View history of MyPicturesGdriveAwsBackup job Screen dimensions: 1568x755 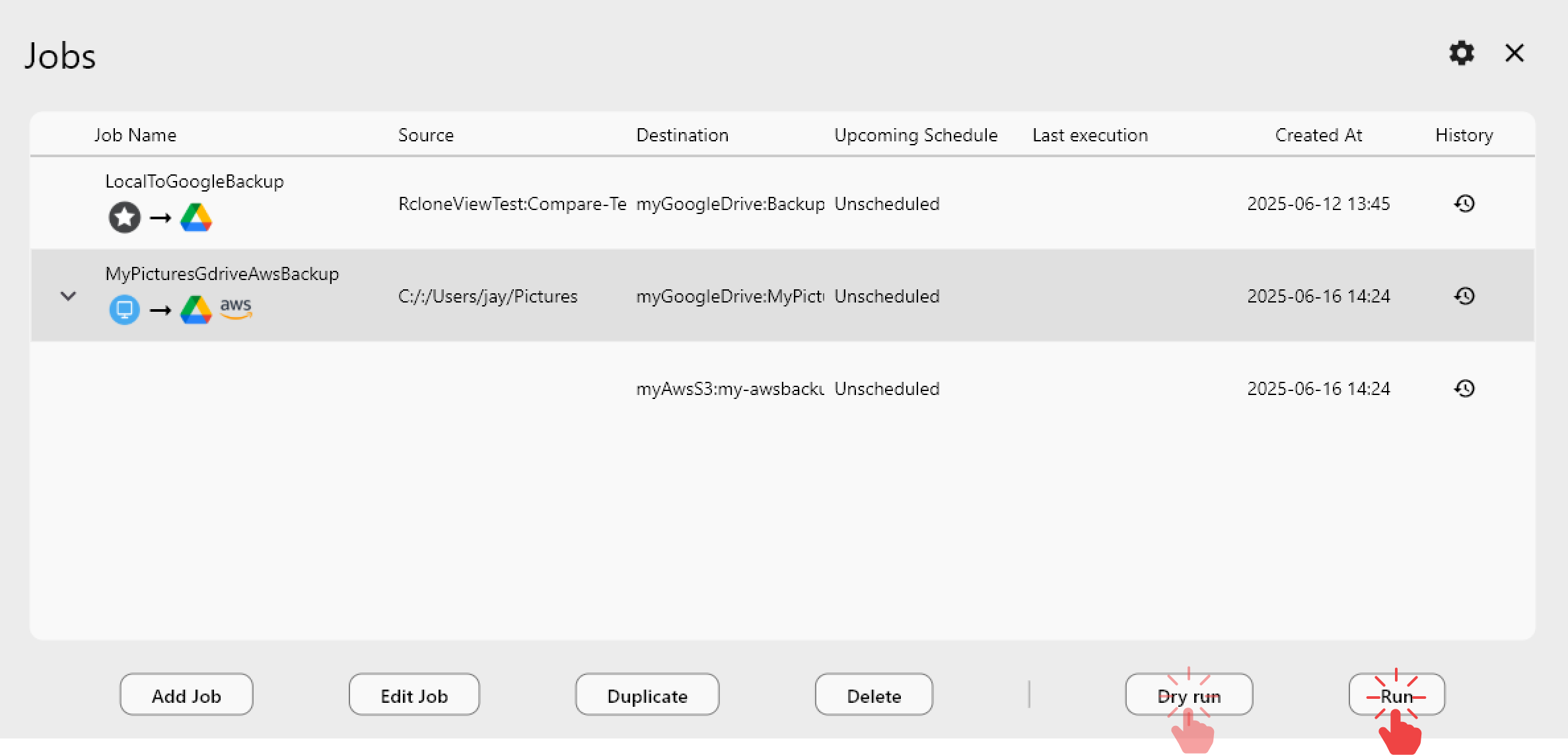1464,296
